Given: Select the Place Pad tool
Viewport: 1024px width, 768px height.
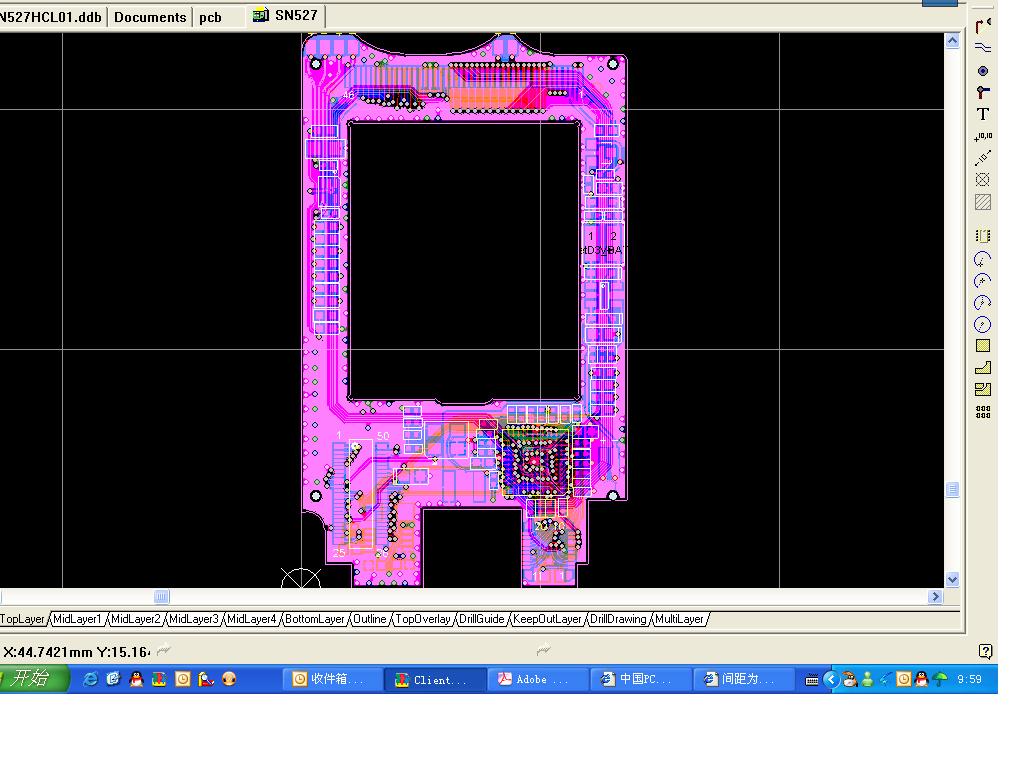Looking at the screenshot, I should (x=983, y=71).
